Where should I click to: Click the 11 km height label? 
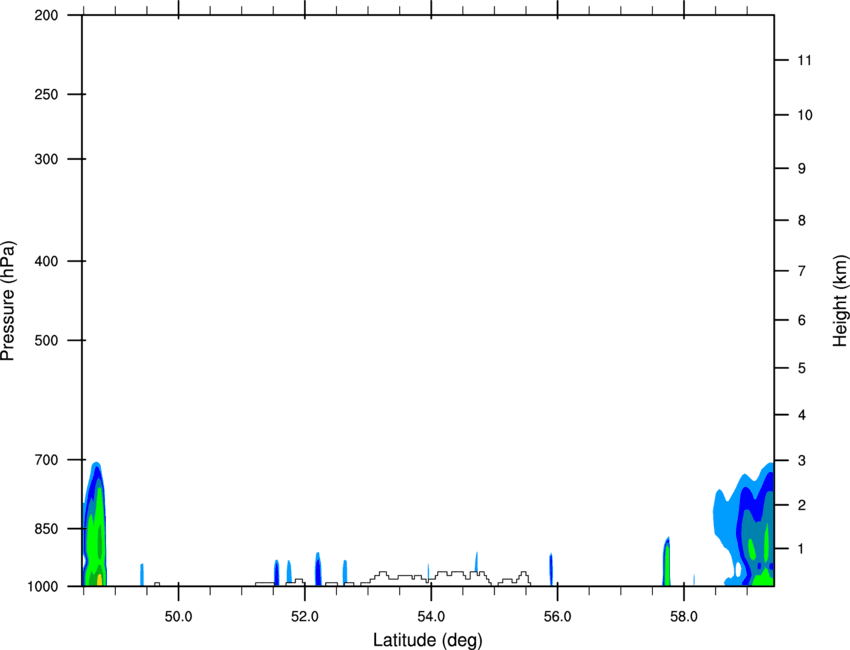[x=805, y=60]
